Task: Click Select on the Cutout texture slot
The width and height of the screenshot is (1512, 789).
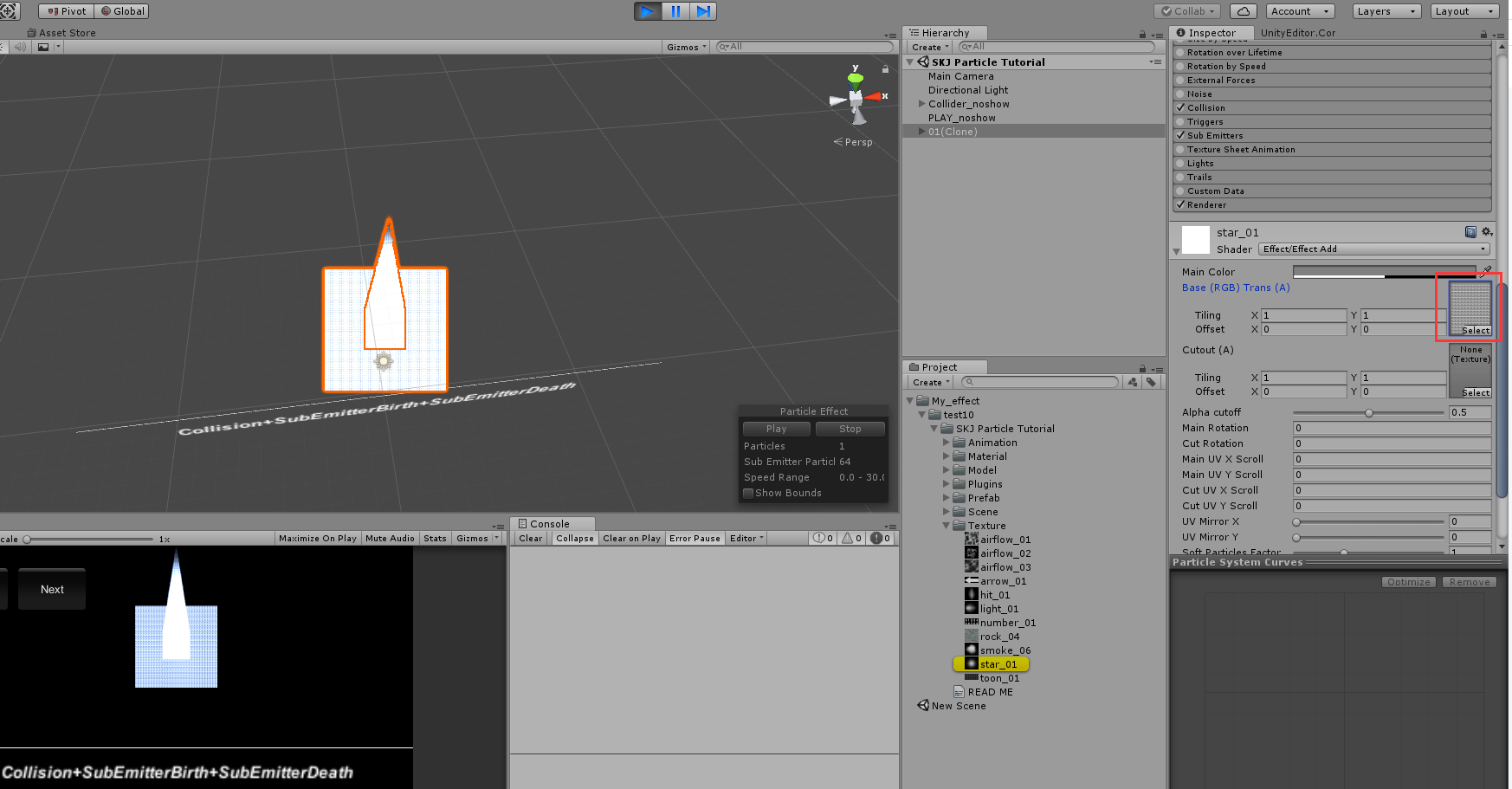Action: pyautogui.click(x=1476, y=392)
